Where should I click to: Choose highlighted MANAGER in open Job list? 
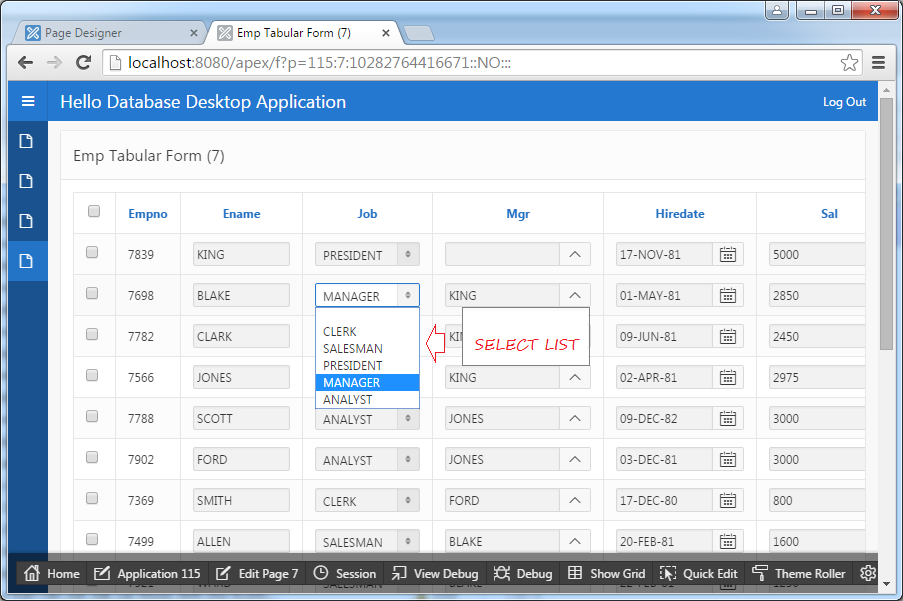(x=367, y=382)
